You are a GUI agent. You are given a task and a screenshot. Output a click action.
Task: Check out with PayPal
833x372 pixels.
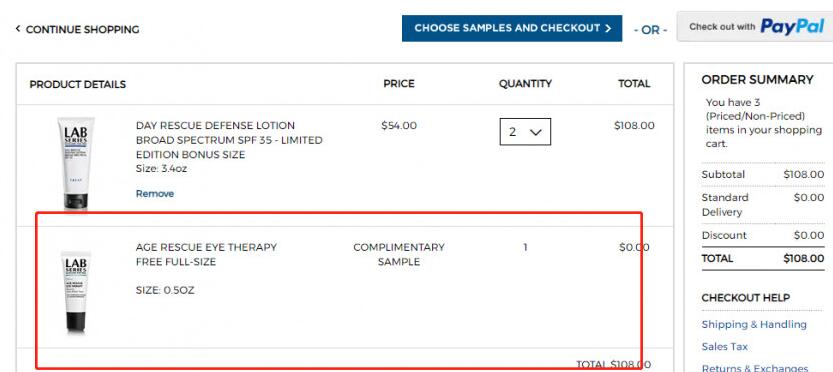point(755,27)
